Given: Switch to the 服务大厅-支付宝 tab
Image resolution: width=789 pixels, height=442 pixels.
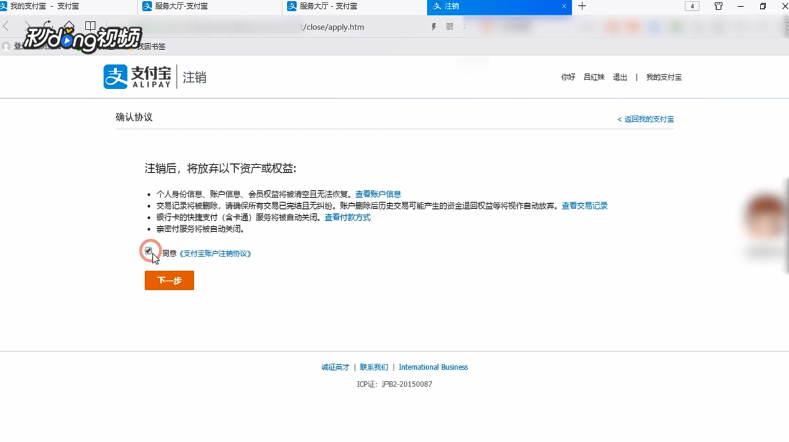Looking at the screenshot, I should (210, 6).
